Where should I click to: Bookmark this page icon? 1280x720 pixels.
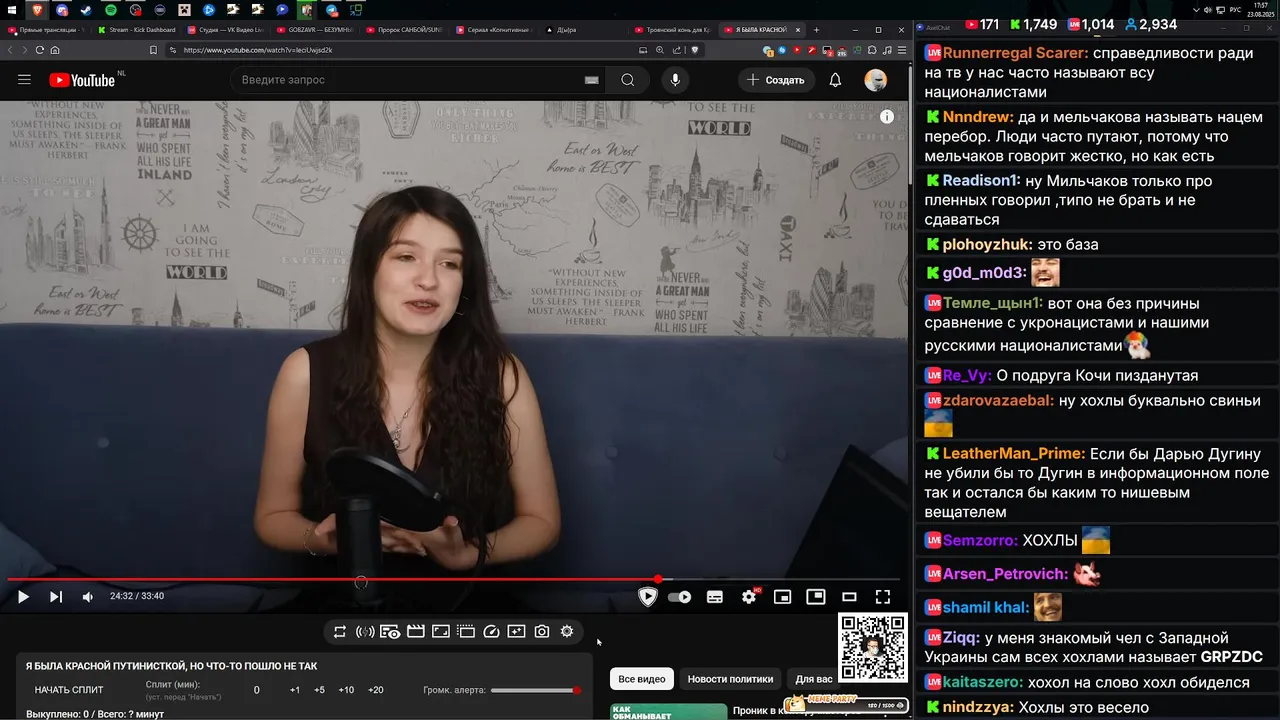pyautogui.click(x=152, y=50)
